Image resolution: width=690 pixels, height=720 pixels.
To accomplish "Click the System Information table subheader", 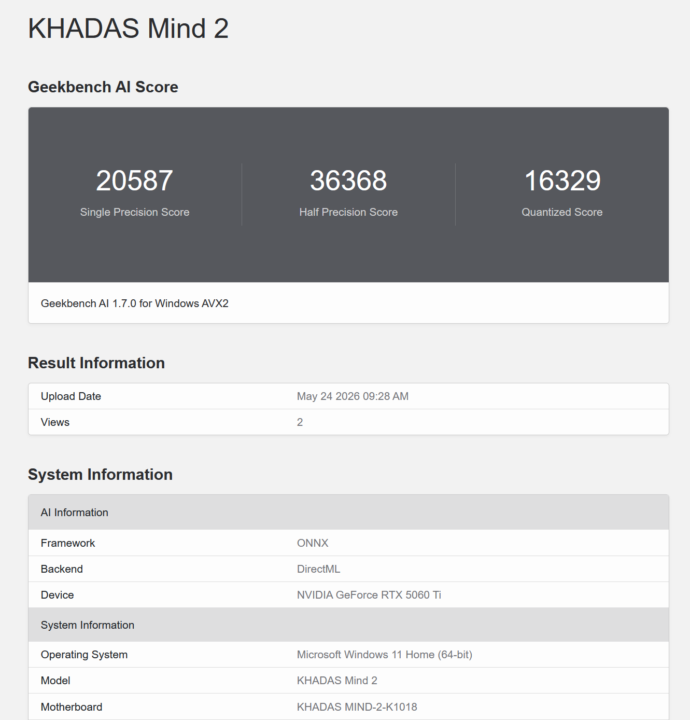I will (x=87, y=625).
